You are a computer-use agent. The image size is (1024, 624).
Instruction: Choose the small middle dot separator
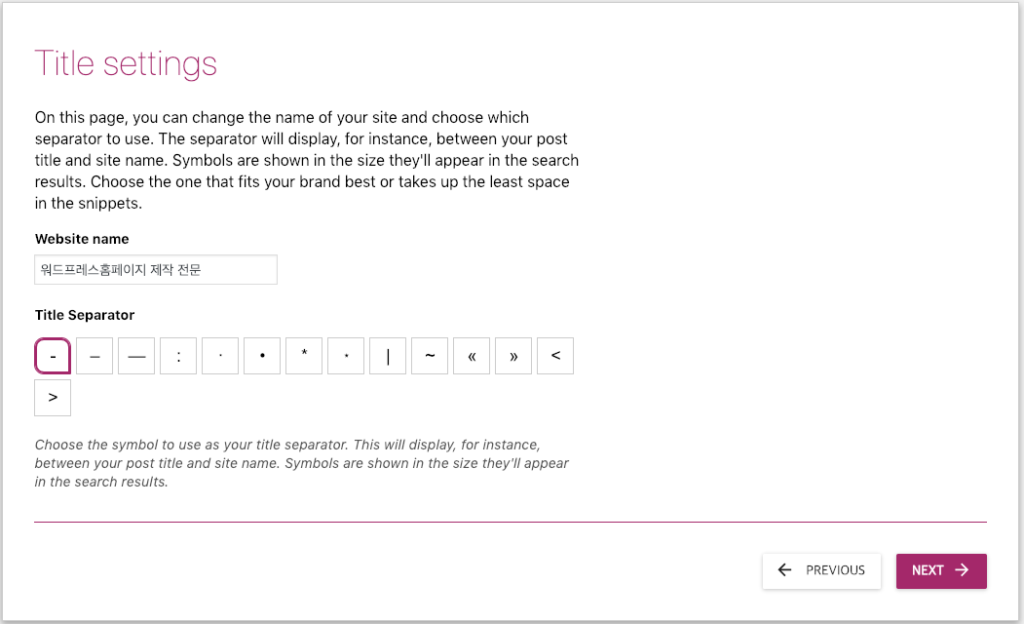(220, 356)
